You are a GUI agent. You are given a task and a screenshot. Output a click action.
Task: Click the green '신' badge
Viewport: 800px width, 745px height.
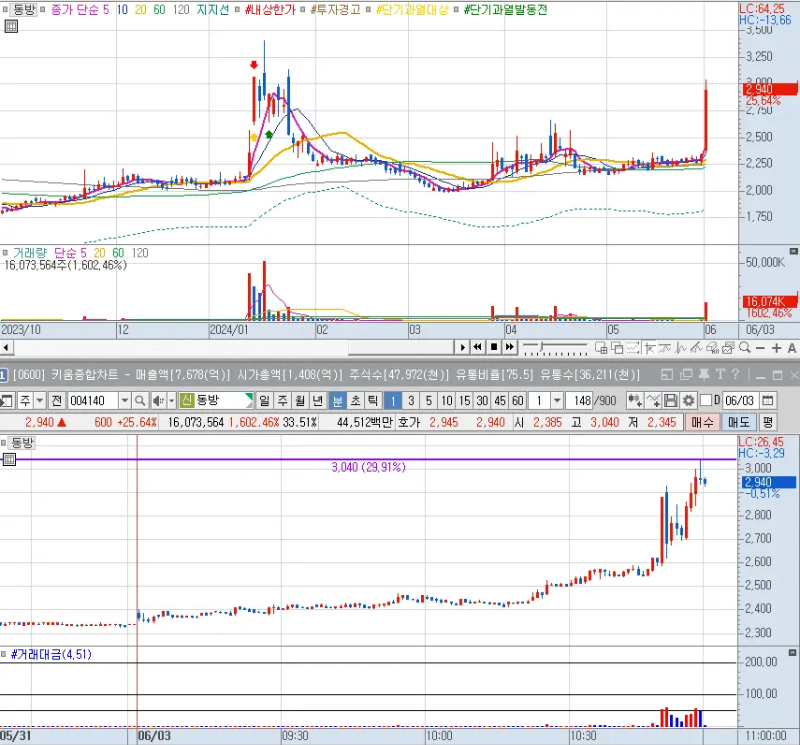coord(186,401)
